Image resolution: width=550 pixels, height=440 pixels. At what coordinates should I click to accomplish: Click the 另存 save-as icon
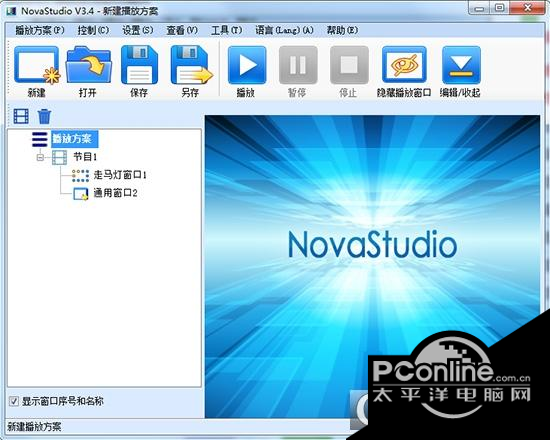[191, 65]
